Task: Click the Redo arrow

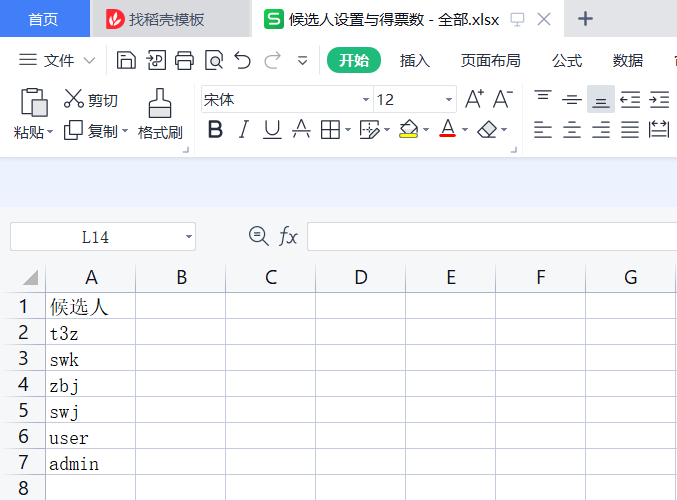Action: 272,60
